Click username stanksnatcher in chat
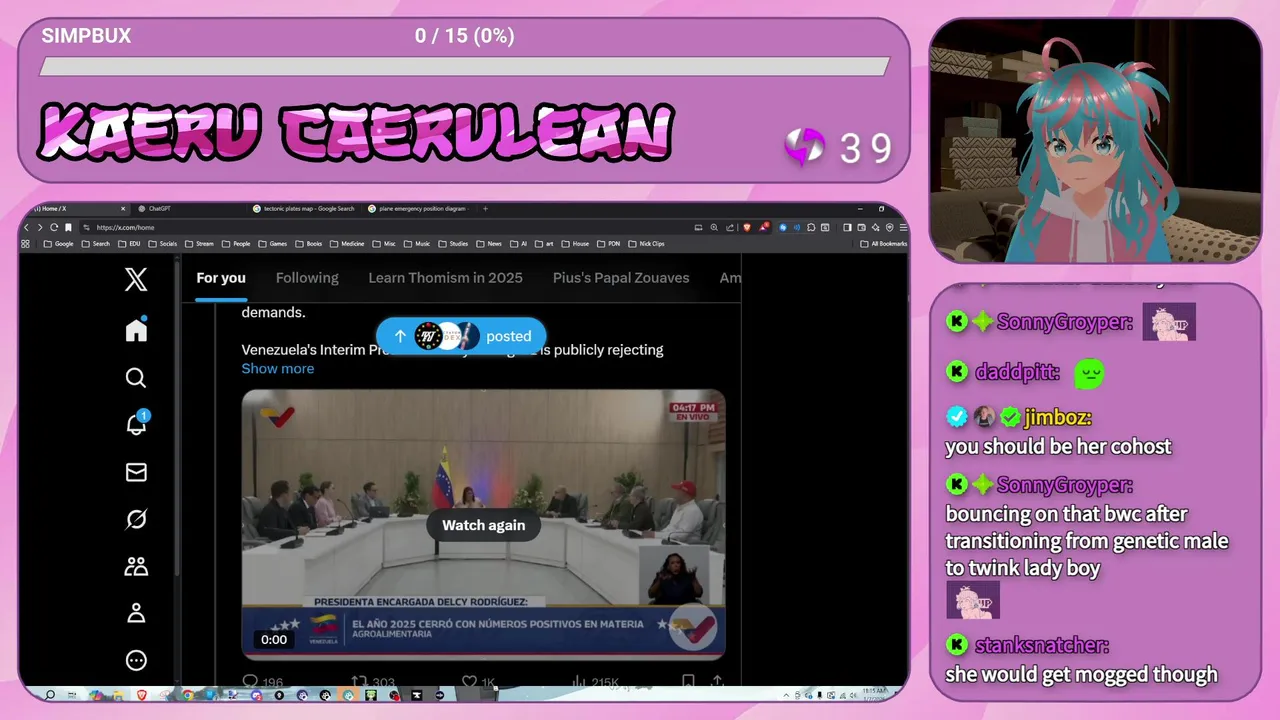This screenshot has width=1280, height=720. 1042,645
